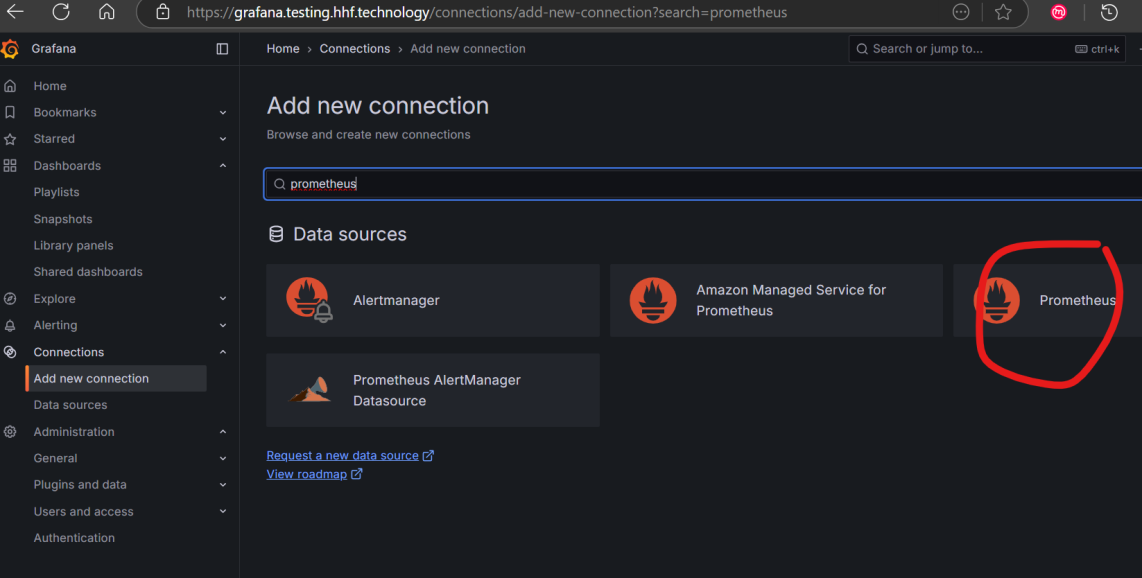The width and height of the screenshot is (1142, 578).
Task: Collapse the Administration section chevron
Action: 223,432
